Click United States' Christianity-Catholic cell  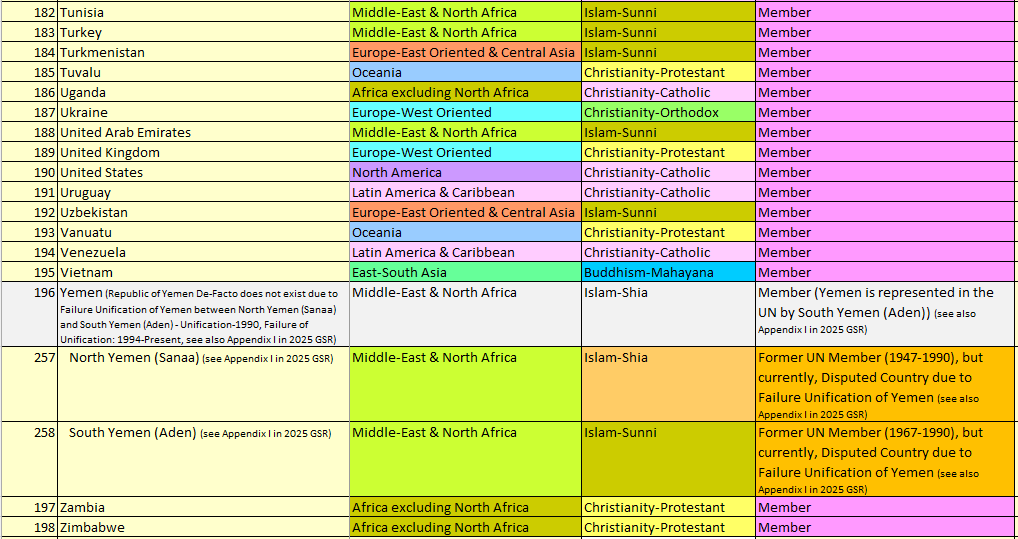coord(669,172)
